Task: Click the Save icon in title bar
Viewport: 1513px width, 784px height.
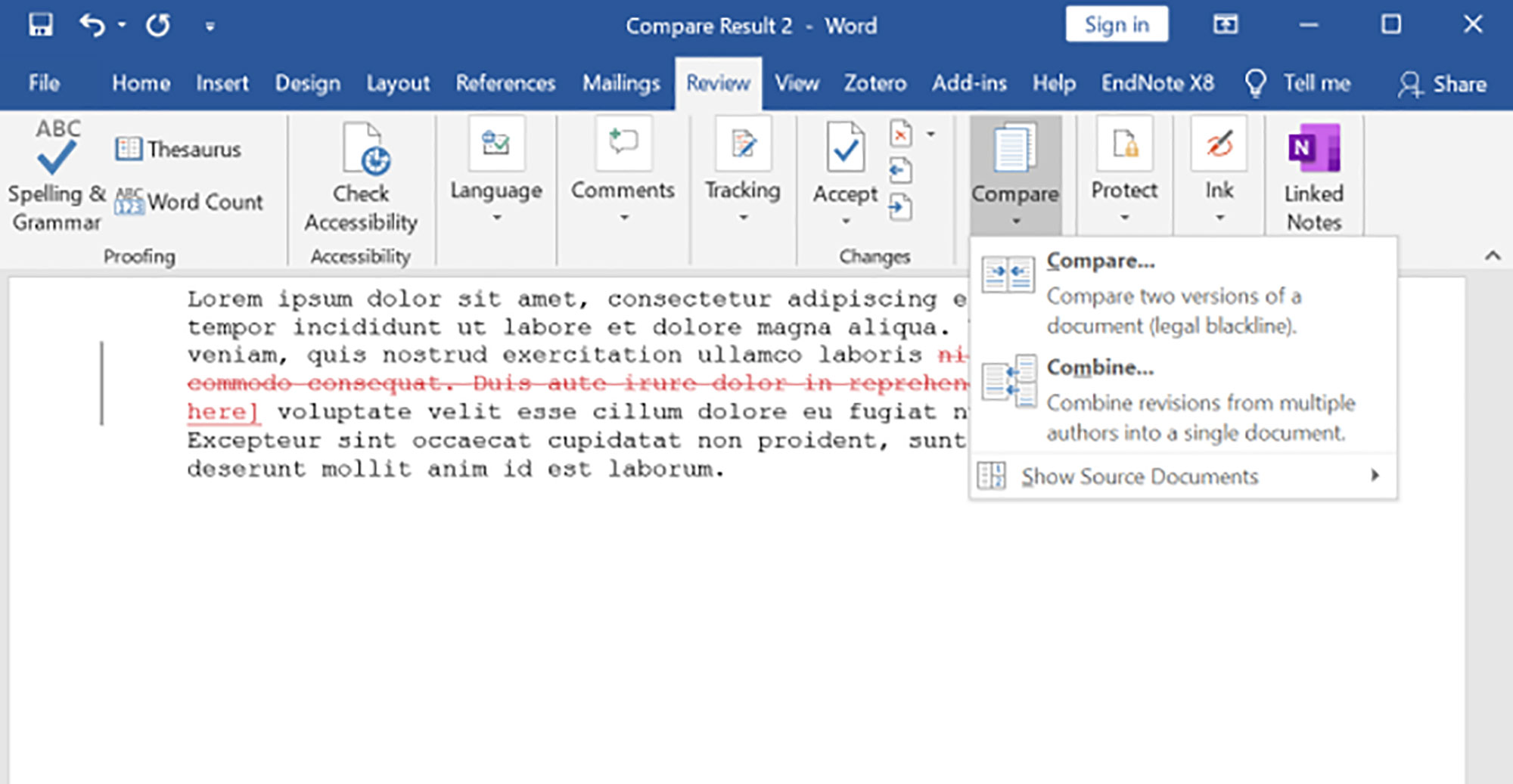Action: [41, 25]
